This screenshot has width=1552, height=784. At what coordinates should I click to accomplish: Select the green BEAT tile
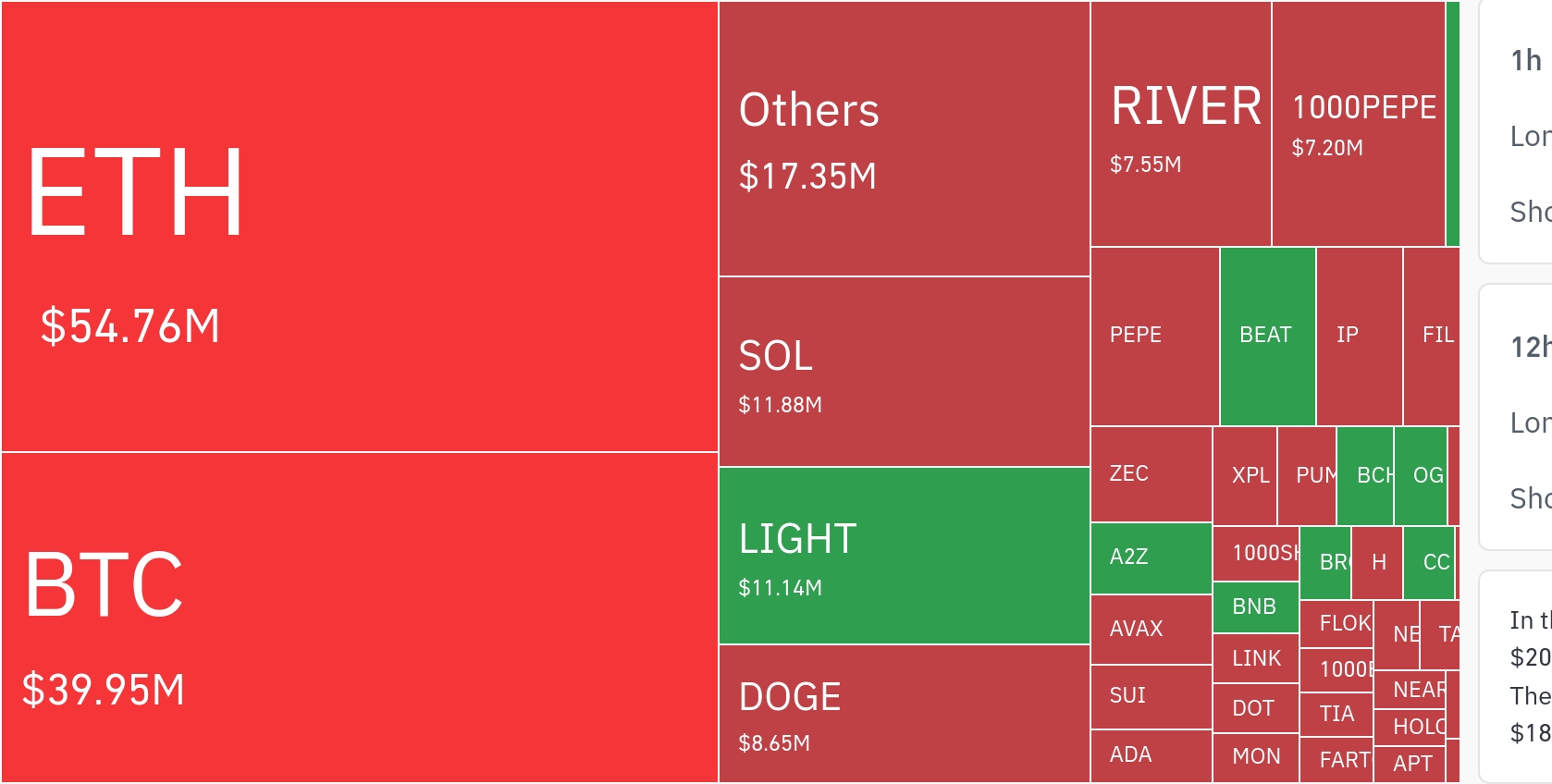click(1267, 337)
